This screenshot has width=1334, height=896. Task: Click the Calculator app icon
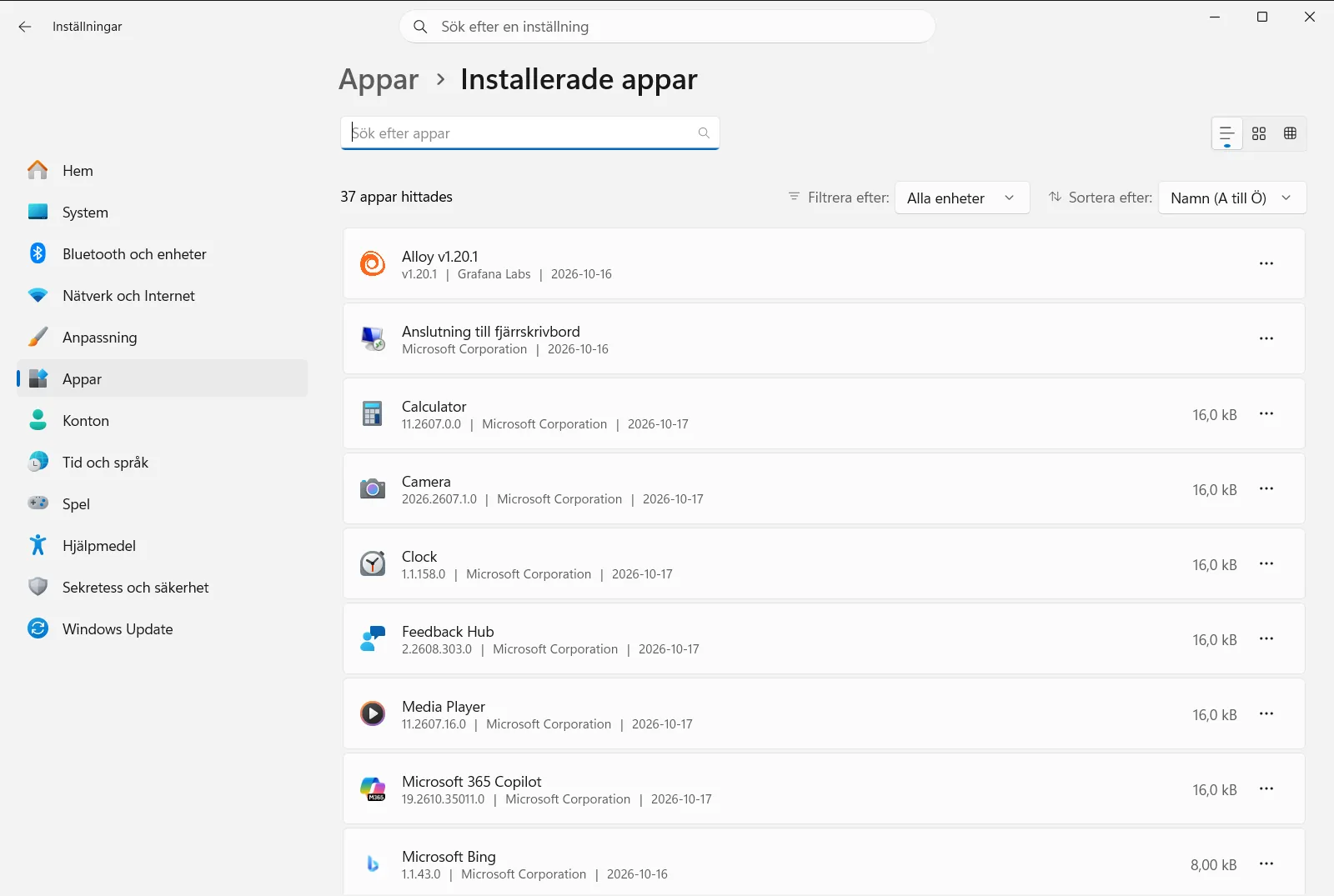pos(373,413)
